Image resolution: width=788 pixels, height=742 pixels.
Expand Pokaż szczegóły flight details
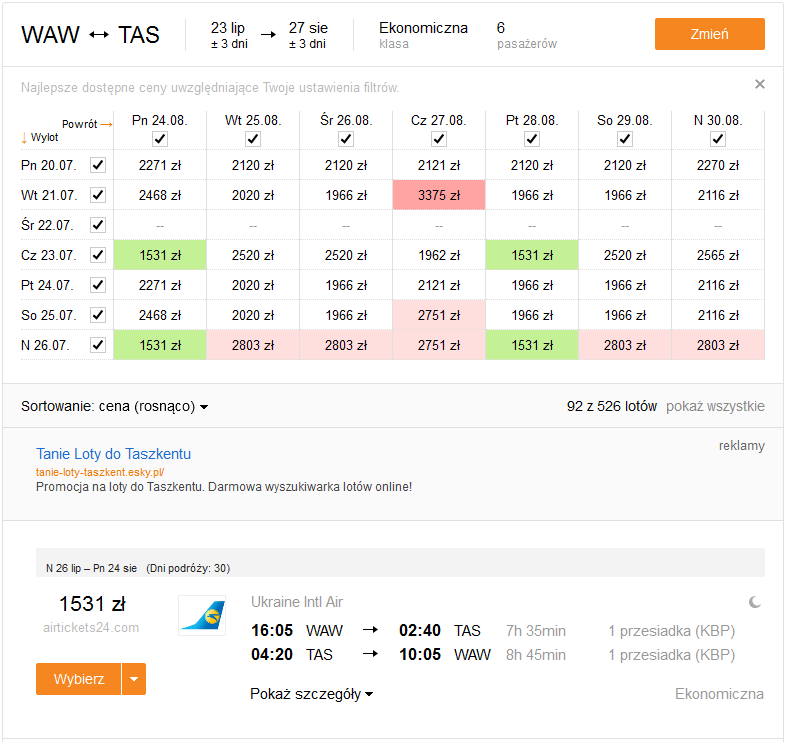click(x=312, y=694)
